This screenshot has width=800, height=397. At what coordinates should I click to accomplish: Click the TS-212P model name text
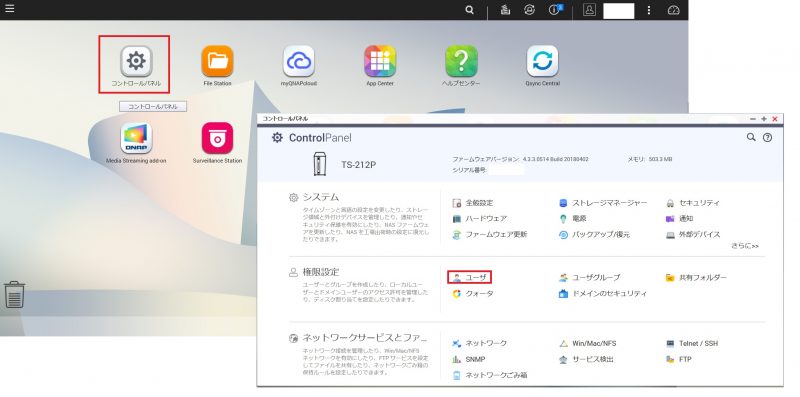click(x=358, y=165)
